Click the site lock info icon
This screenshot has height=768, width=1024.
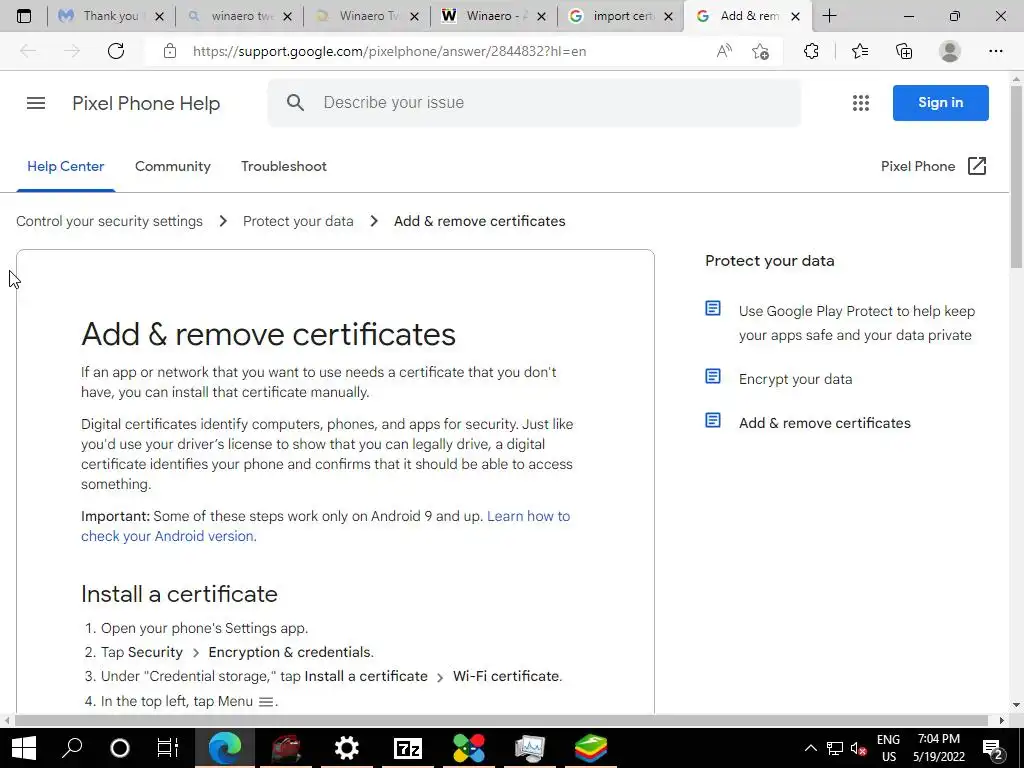tap(170, 51)
